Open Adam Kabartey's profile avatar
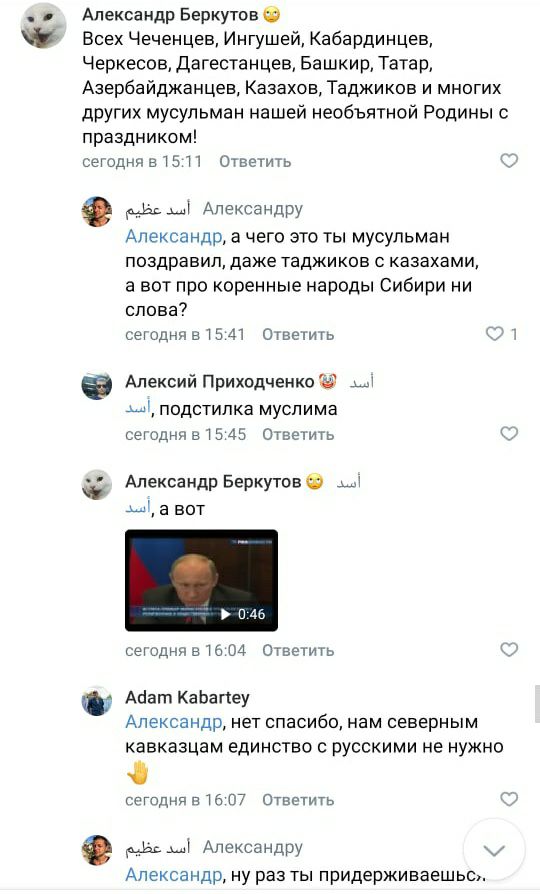This screenshot has width=540, height=894. pos(96,701)
